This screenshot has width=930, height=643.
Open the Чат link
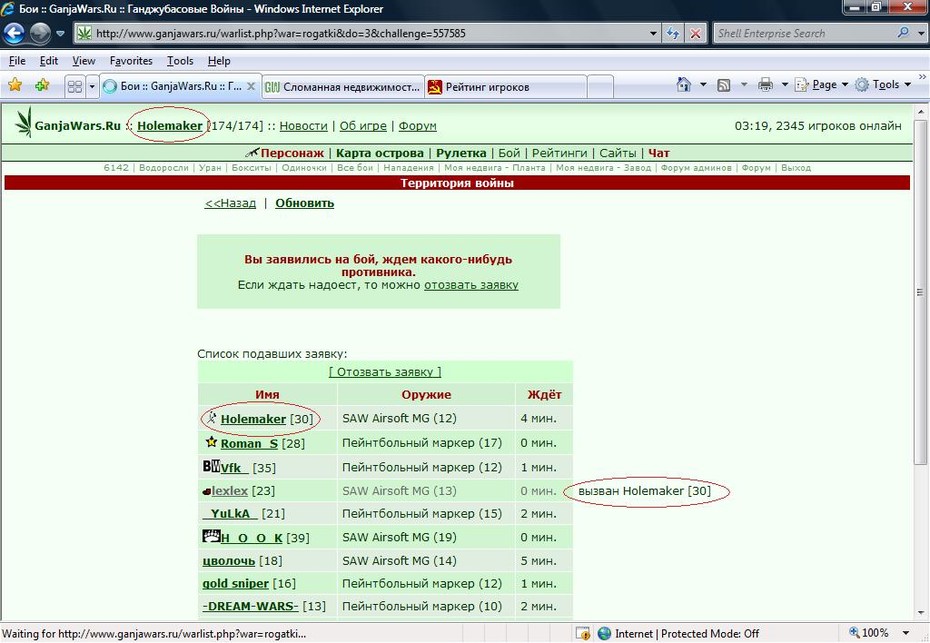click(x=659, y=153)
